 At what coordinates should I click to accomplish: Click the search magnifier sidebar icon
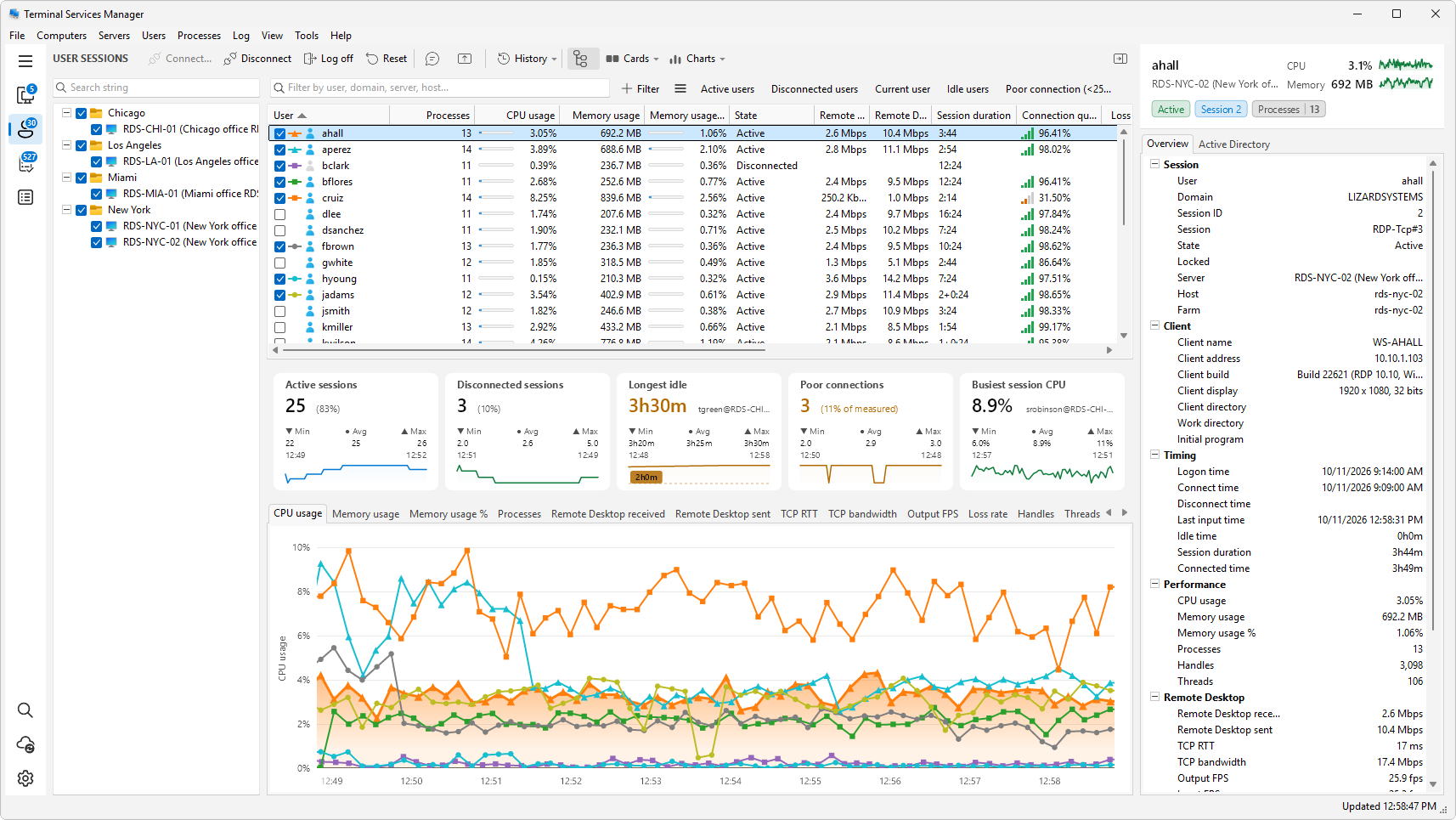25,710
